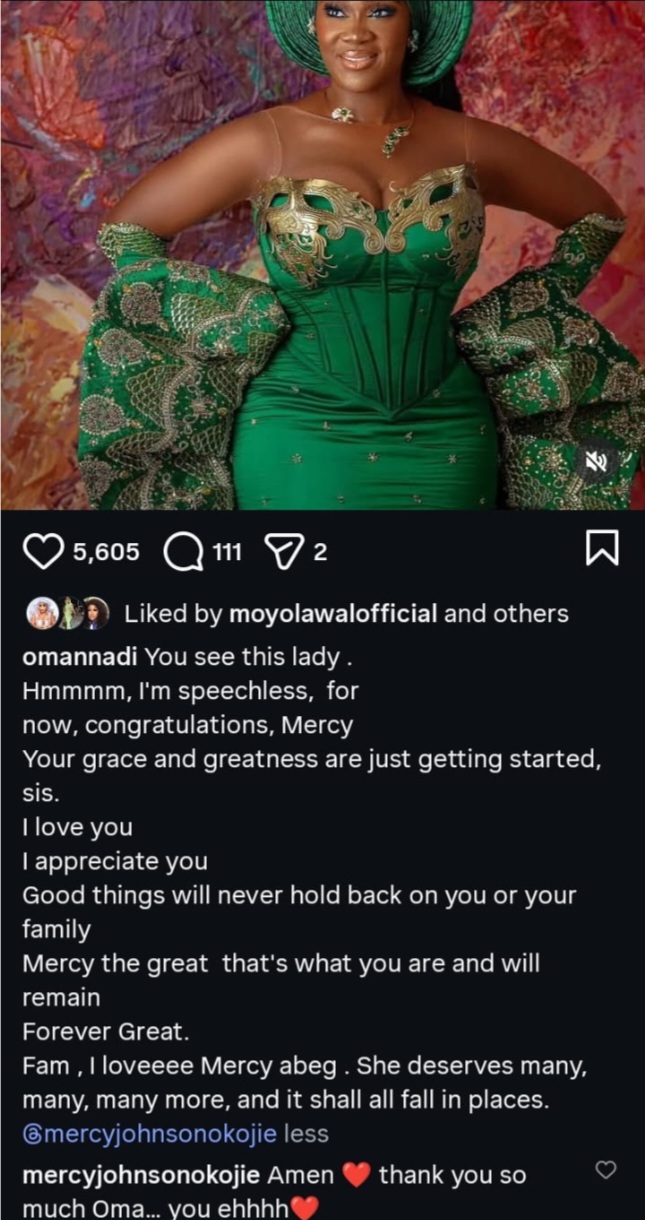Image resolution: width=645 pixels, height=1220 pixels.
Task: Tap the first liker avatar thumbnail
Action: (x=42, y=614)
